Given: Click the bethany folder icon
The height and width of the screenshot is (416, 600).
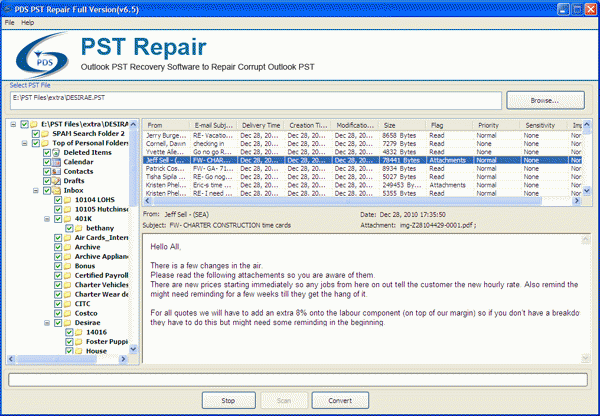Looking at the screenshot, I should [x=79, y=228].
